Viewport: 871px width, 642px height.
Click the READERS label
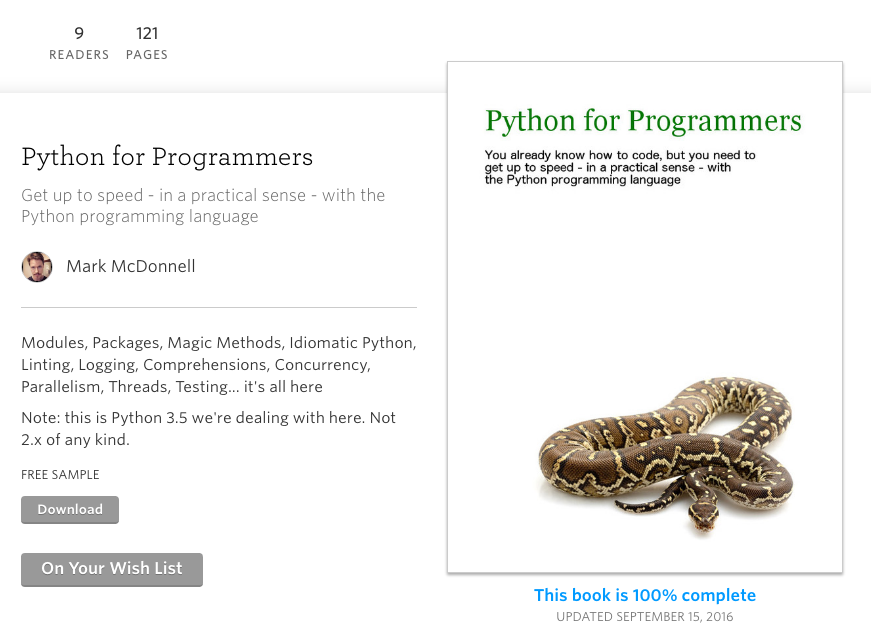[x=79, y=56]
